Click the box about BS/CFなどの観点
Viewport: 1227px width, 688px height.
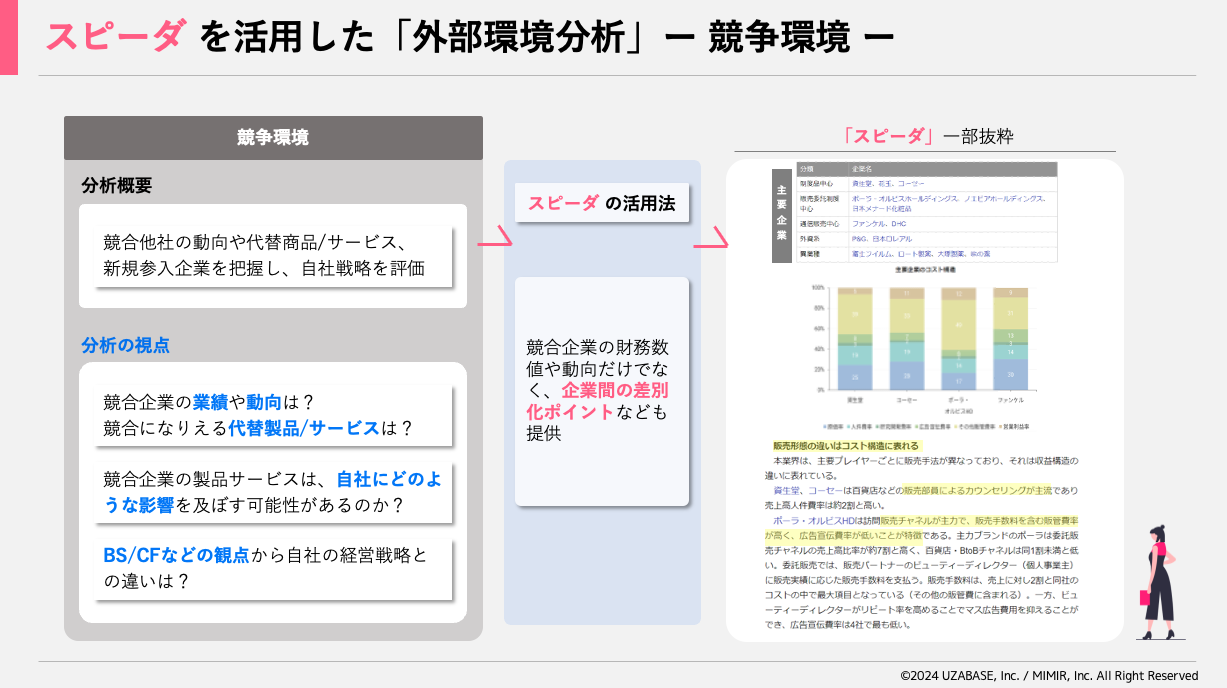point(275,568)
